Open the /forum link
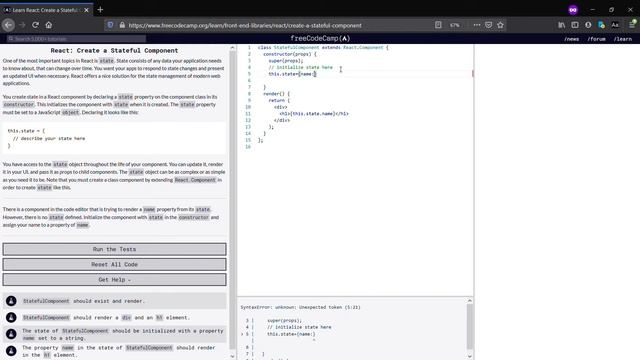 [596, 39]
